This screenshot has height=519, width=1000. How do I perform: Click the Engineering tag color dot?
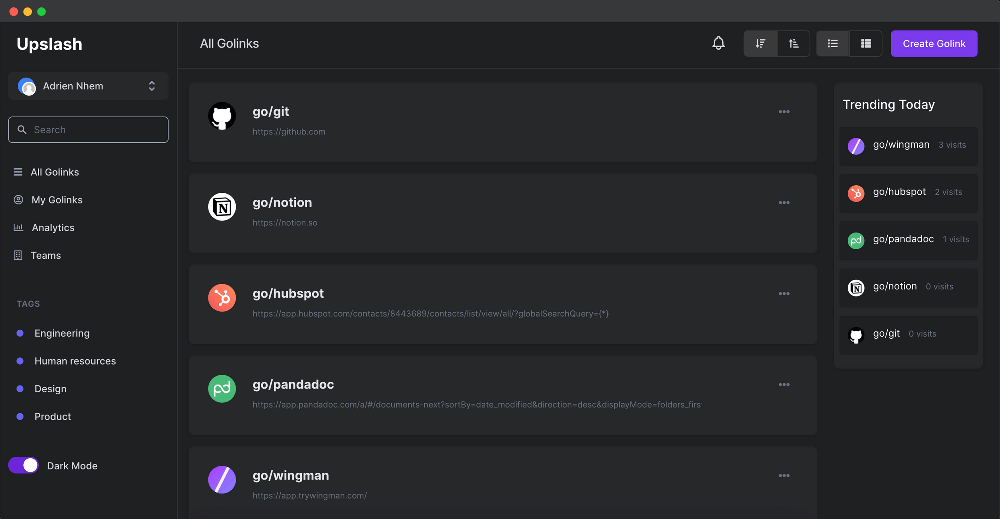[x=20, y=333]
